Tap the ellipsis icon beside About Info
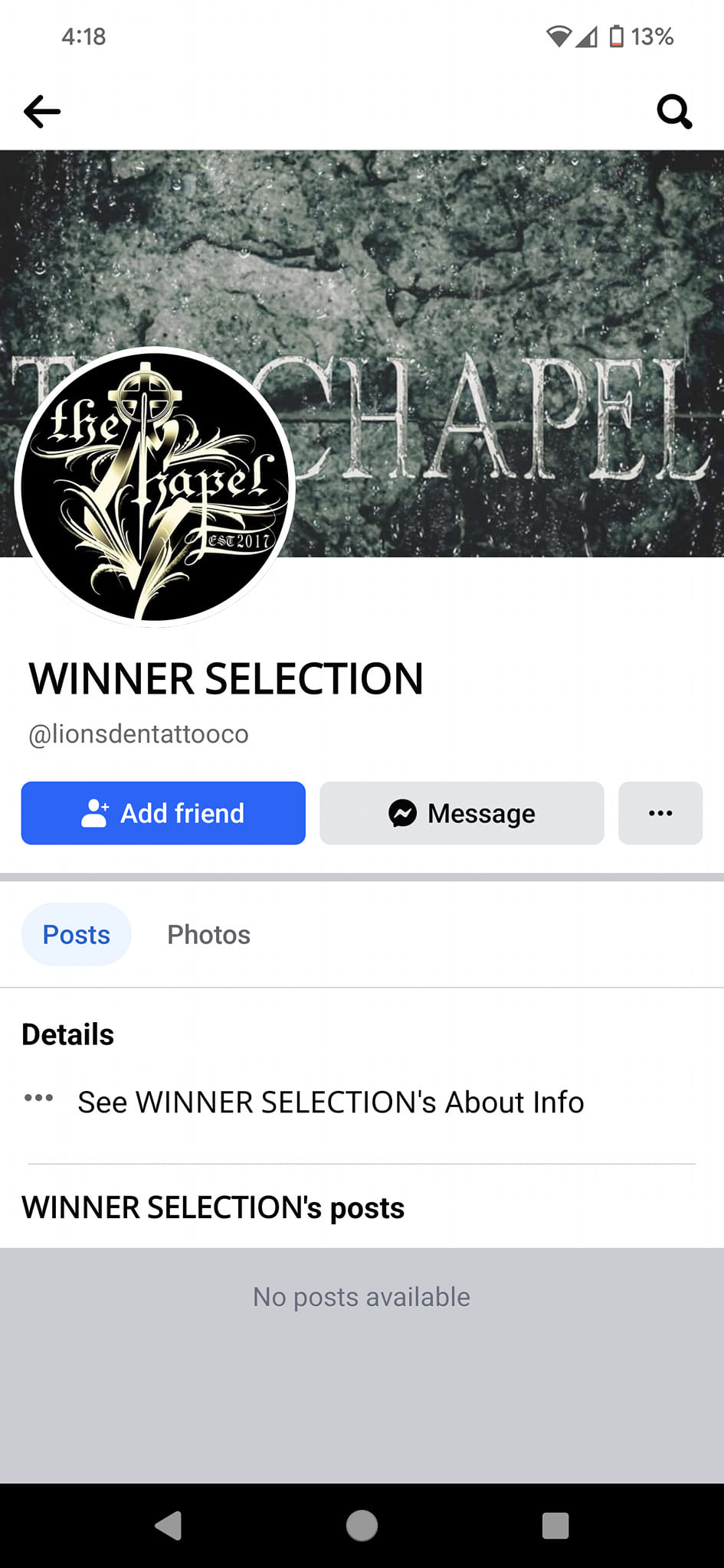 click(38, 1098)
